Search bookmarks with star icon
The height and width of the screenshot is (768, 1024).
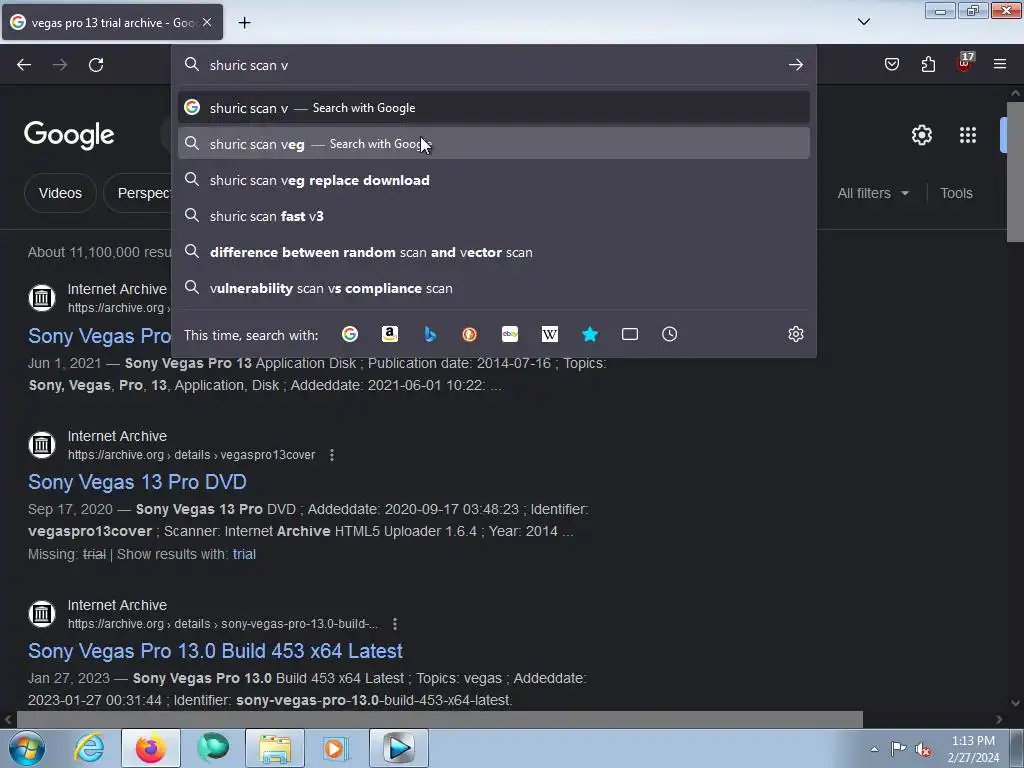(590, 334)
